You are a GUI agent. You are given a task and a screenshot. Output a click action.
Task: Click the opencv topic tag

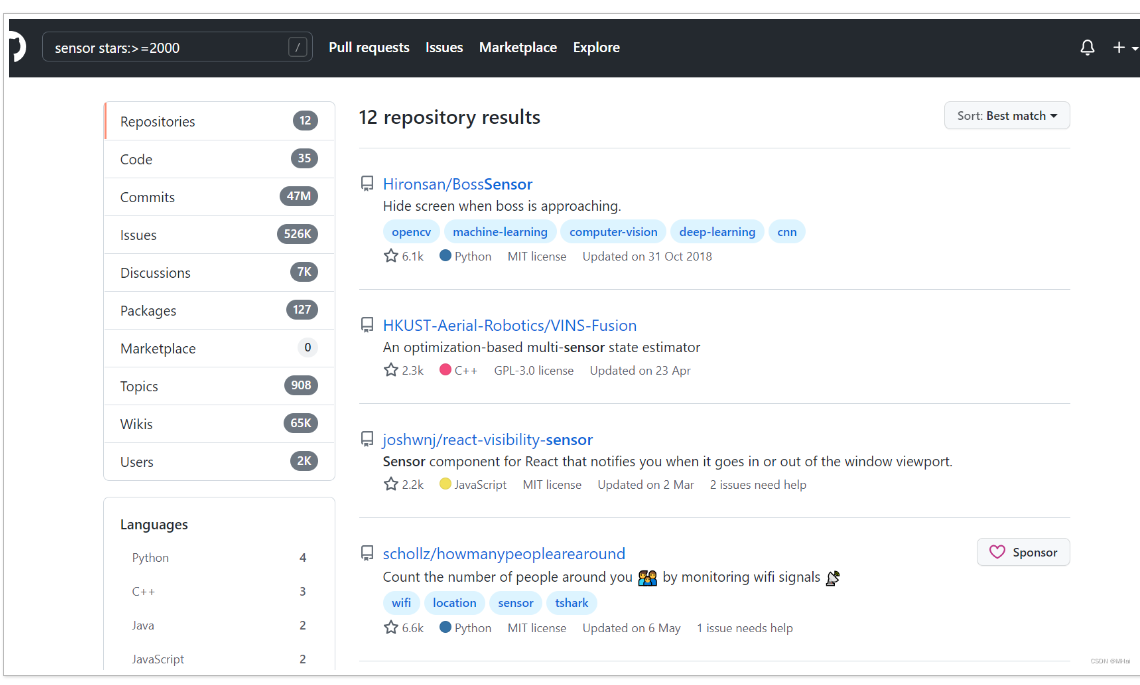(x=411, y=232)
